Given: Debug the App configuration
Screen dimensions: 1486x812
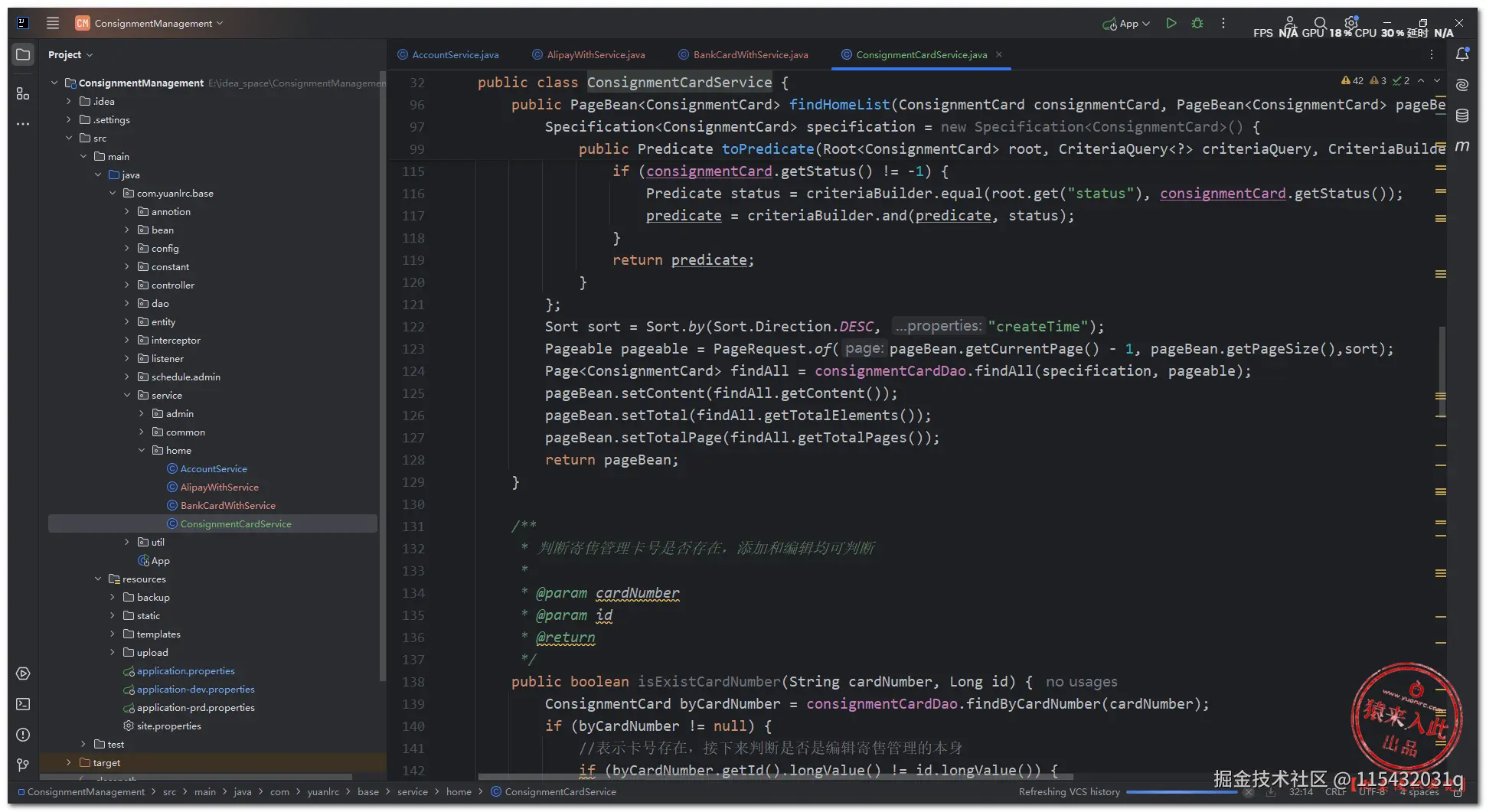Looking at the screenshot, I should tap(1197, 23).
